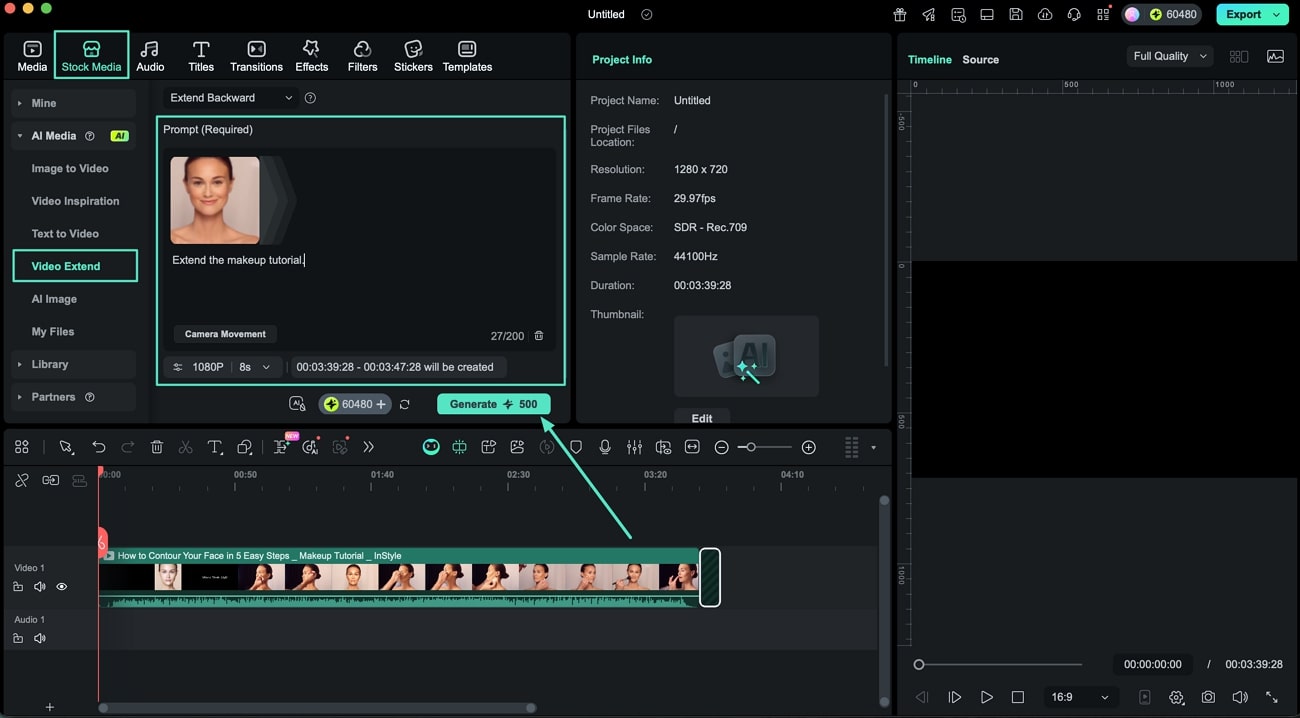Undo the last action
The image size is (1300, 718).
click(99, 447)
